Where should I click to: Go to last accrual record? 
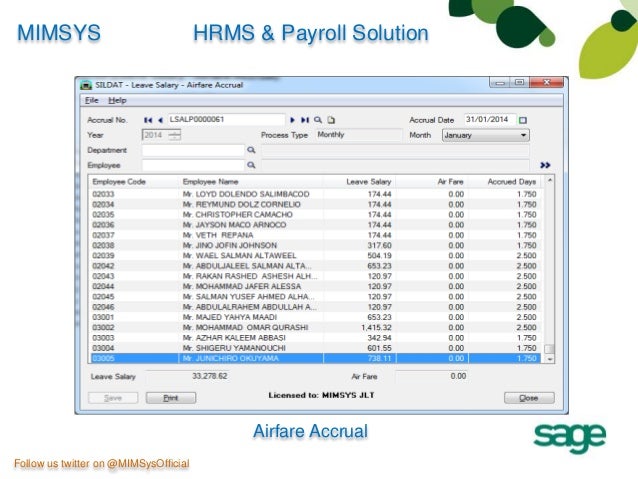pyautogui.click(x=305, y=120)
